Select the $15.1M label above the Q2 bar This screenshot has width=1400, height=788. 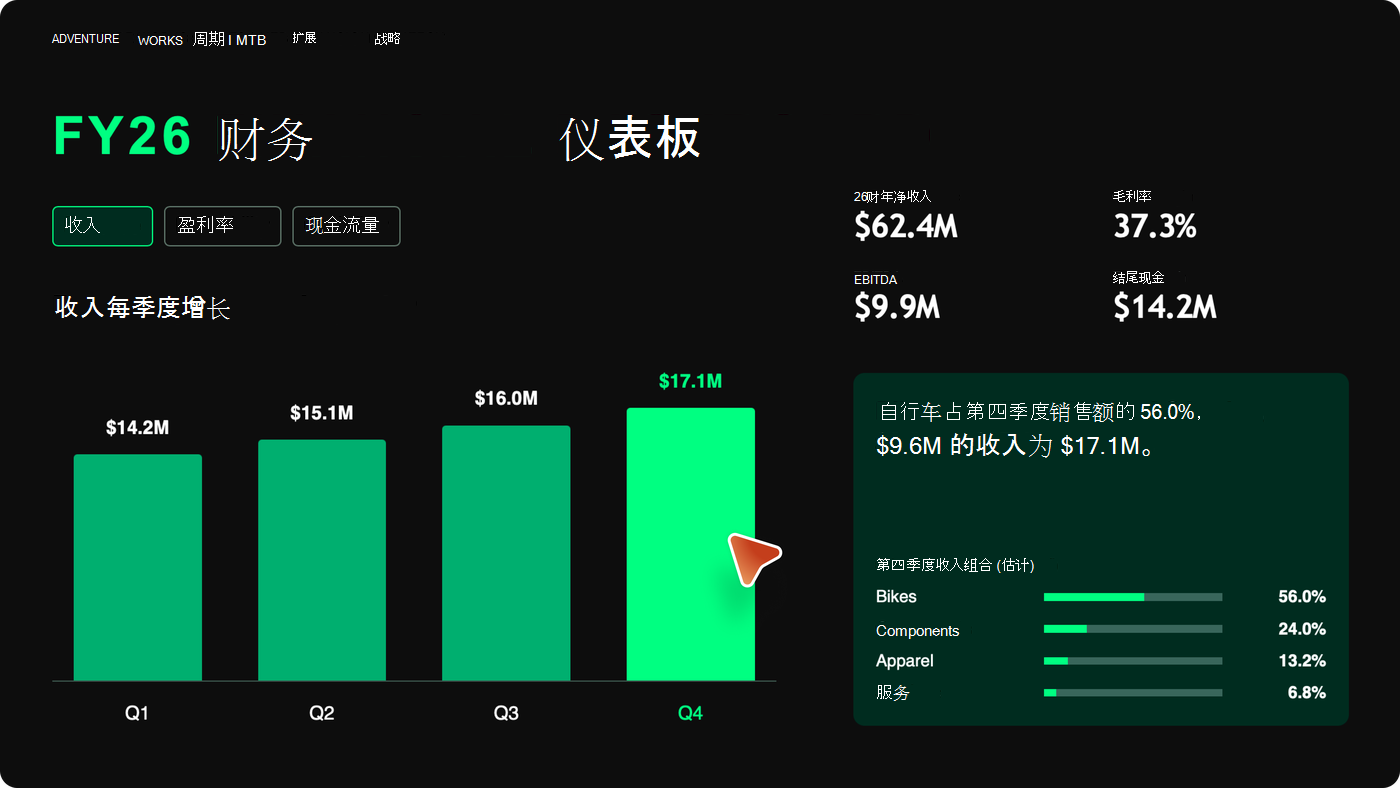322,413
